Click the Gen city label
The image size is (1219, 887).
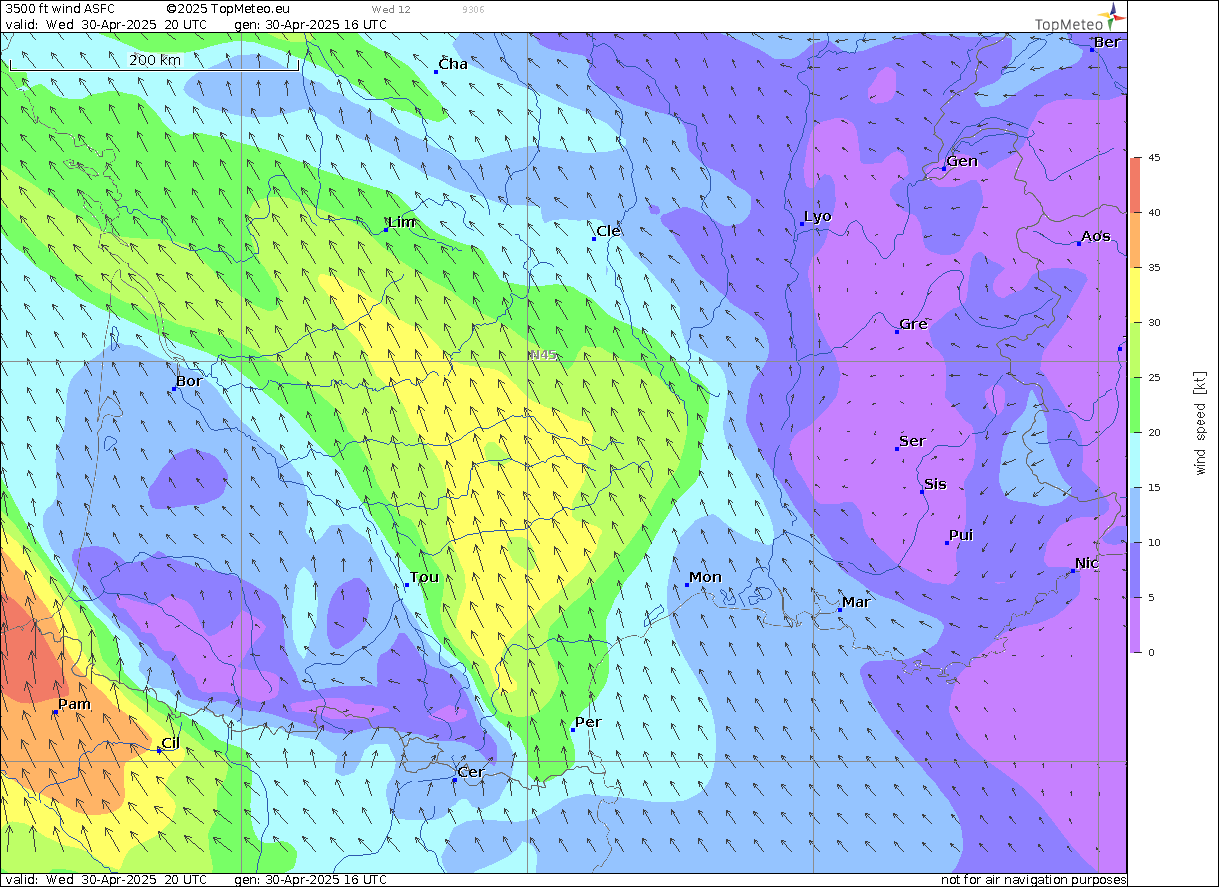pos(962,161)
